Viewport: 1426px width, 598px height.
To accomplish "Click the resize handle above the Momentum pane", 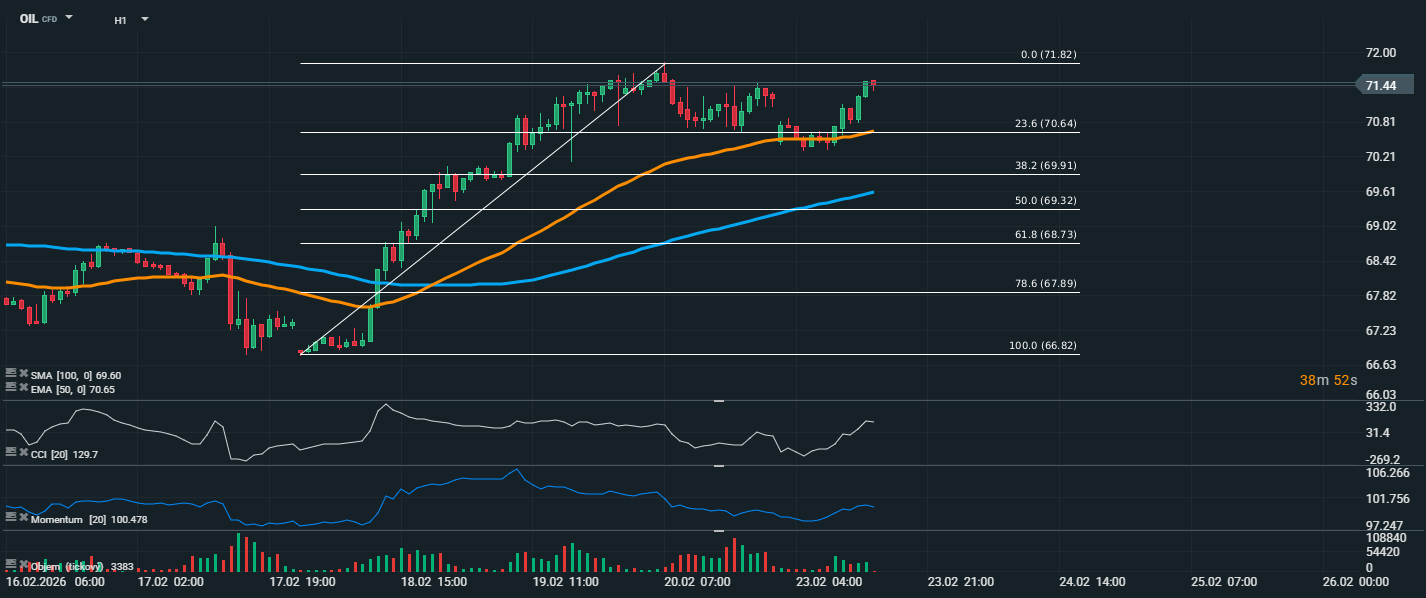I will [x=718, y=466].
